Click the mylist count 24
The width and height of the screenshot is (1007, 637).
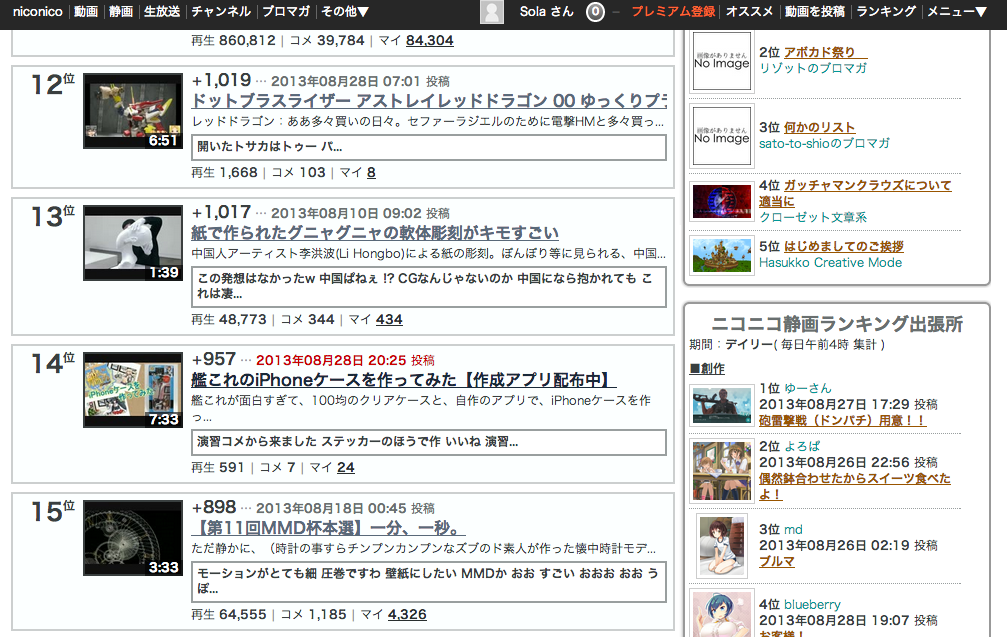pos(346,467)
